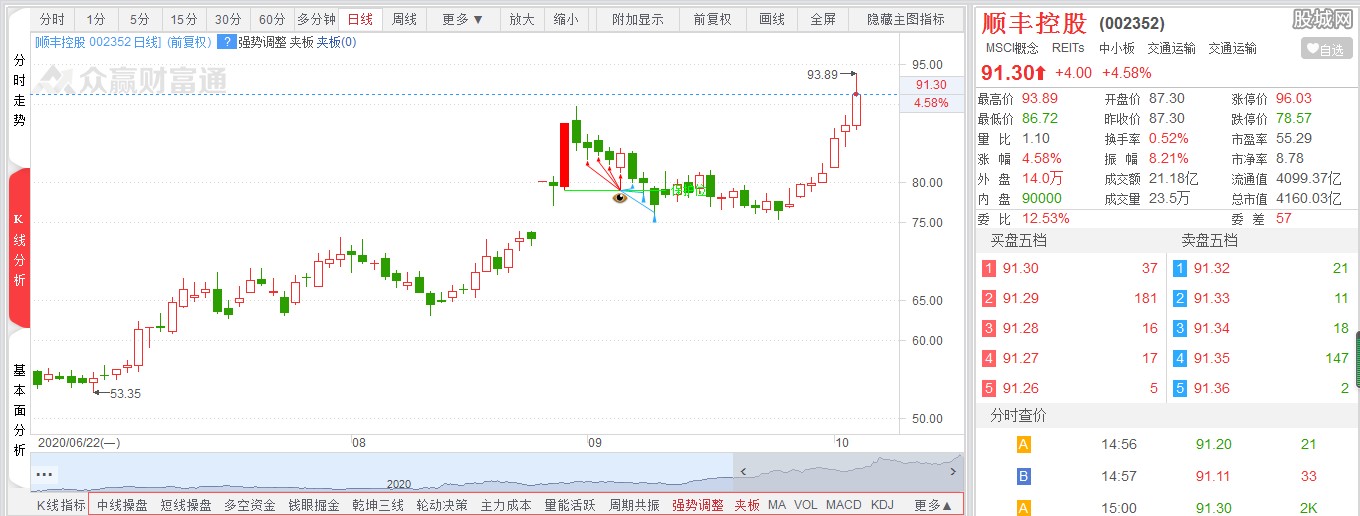The image size is (1360, 516).
Task: Expand 更多▲ indicators list
Action: point(932,505)
